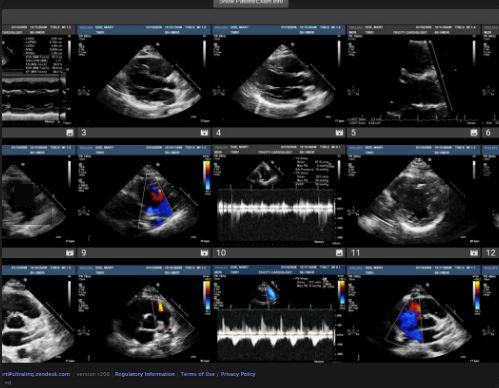Image resolution: width=499 pixels, height=388 pixels.
Task: Open the partially visible thumbnail number 12
Action: pos(491,196)
